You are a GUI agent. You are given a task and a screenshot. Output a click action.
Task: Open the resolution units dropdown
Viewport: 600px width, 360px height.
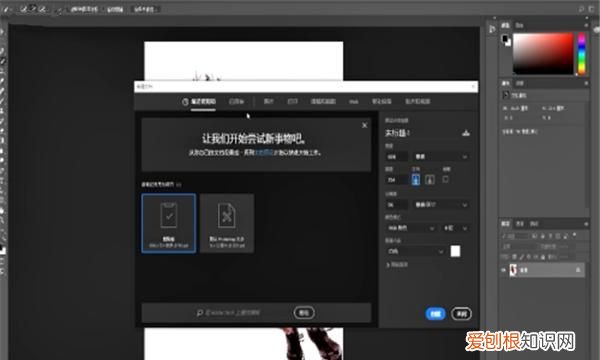tap(441, 205)
